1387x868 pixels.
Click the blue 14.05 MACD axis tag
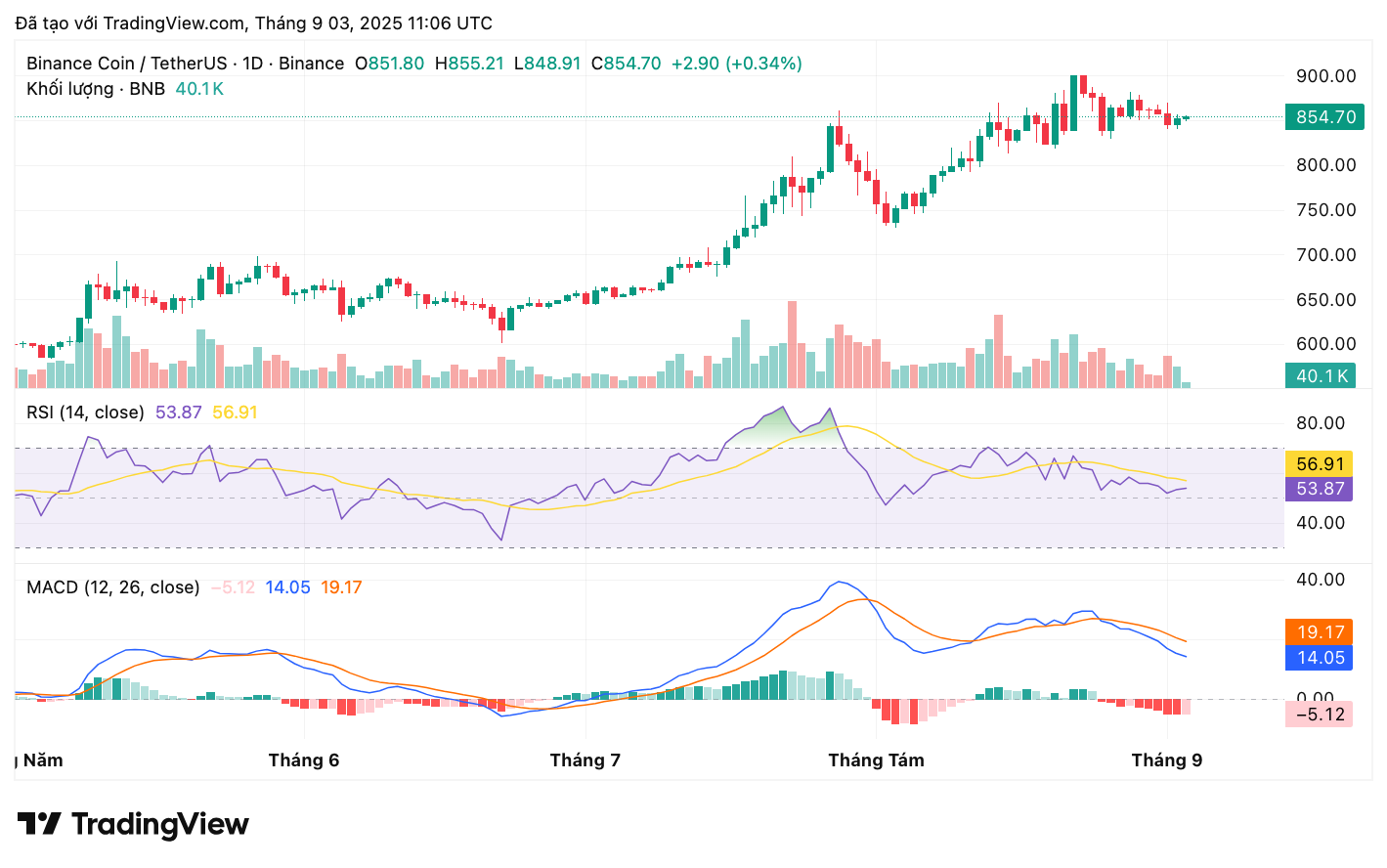coord(1321,658)
